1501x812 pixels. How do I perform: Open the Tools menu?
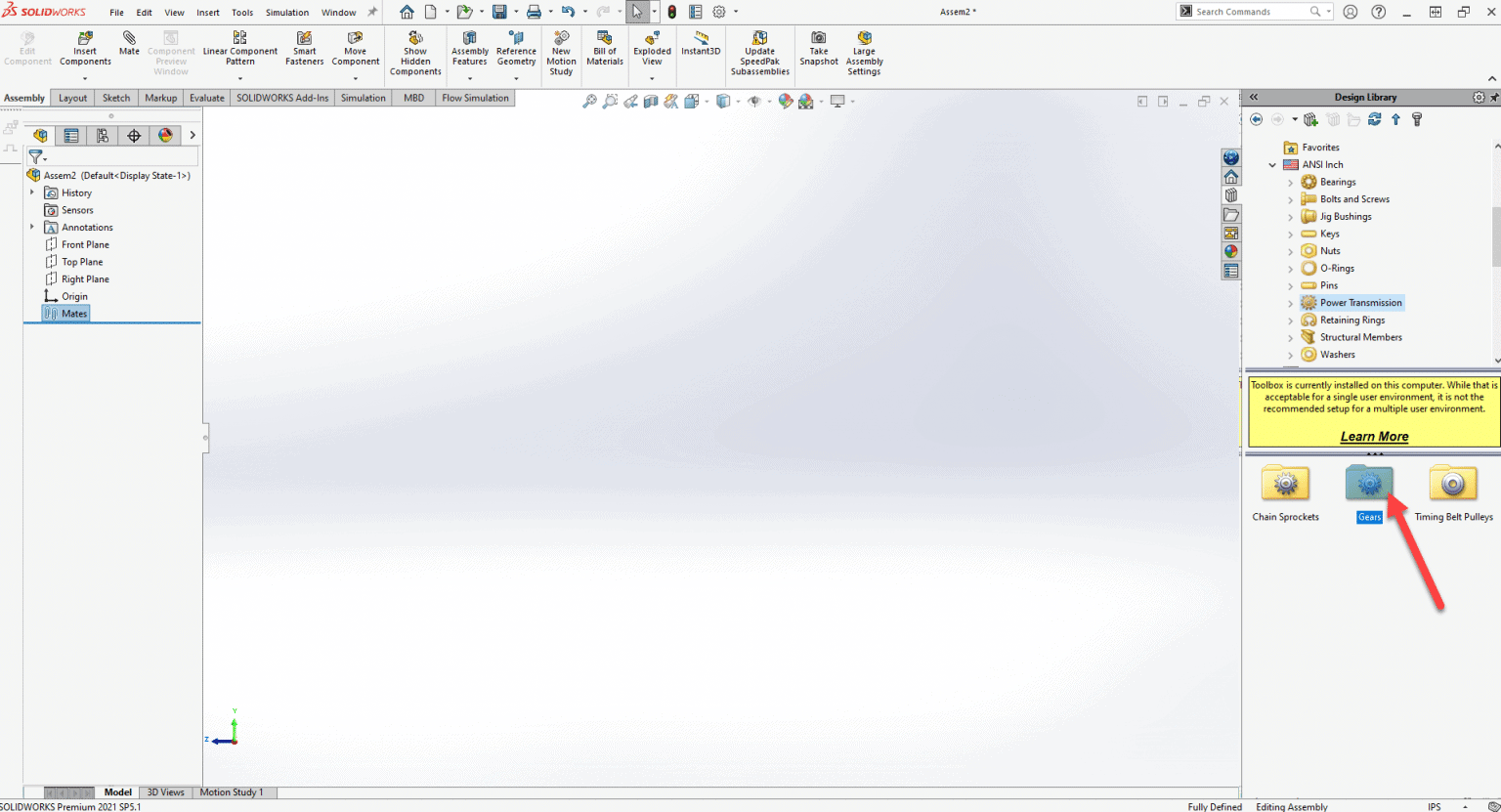[x=242, y=13]
